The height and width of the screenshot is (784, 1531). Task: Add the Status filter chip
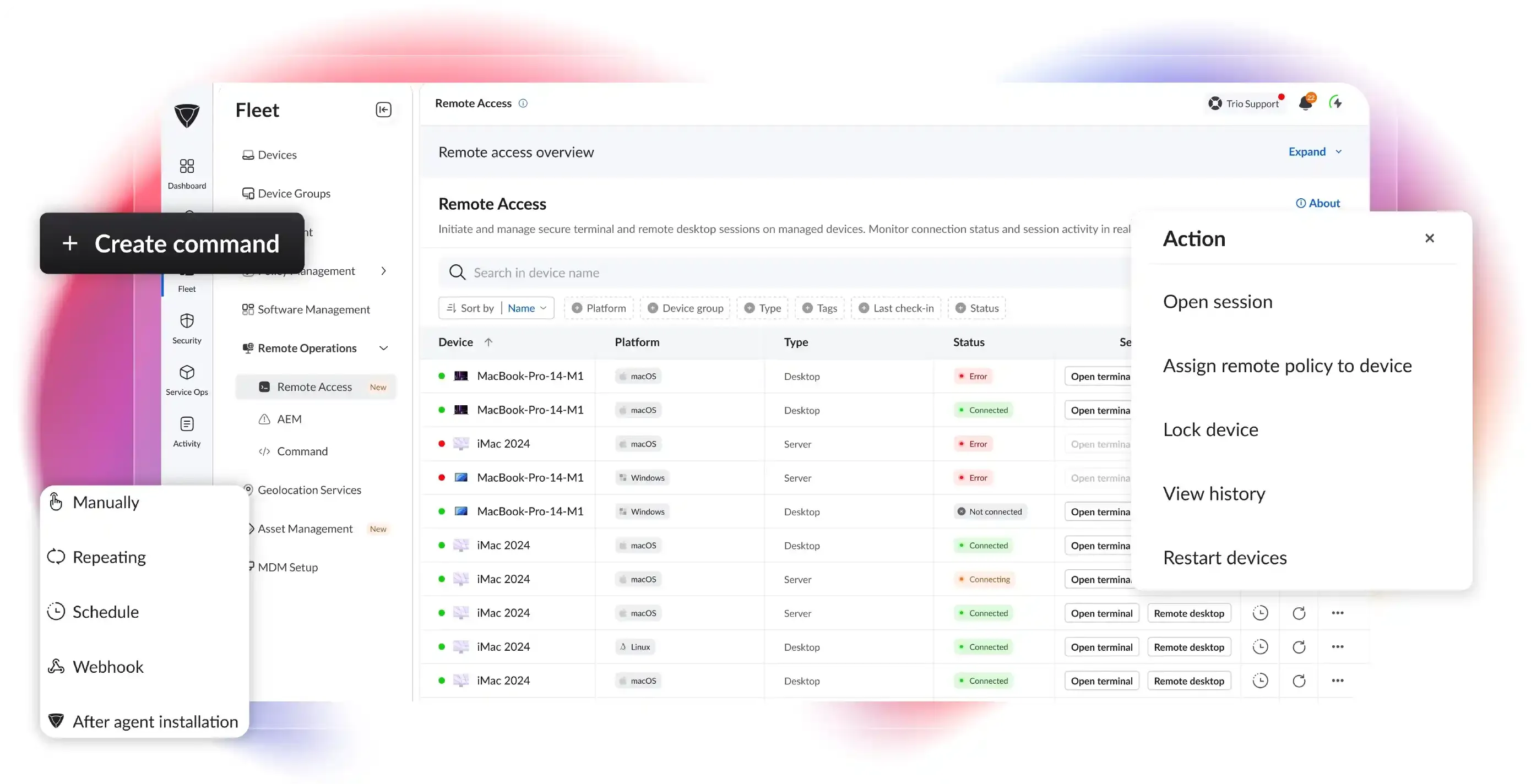coord(976,308)
